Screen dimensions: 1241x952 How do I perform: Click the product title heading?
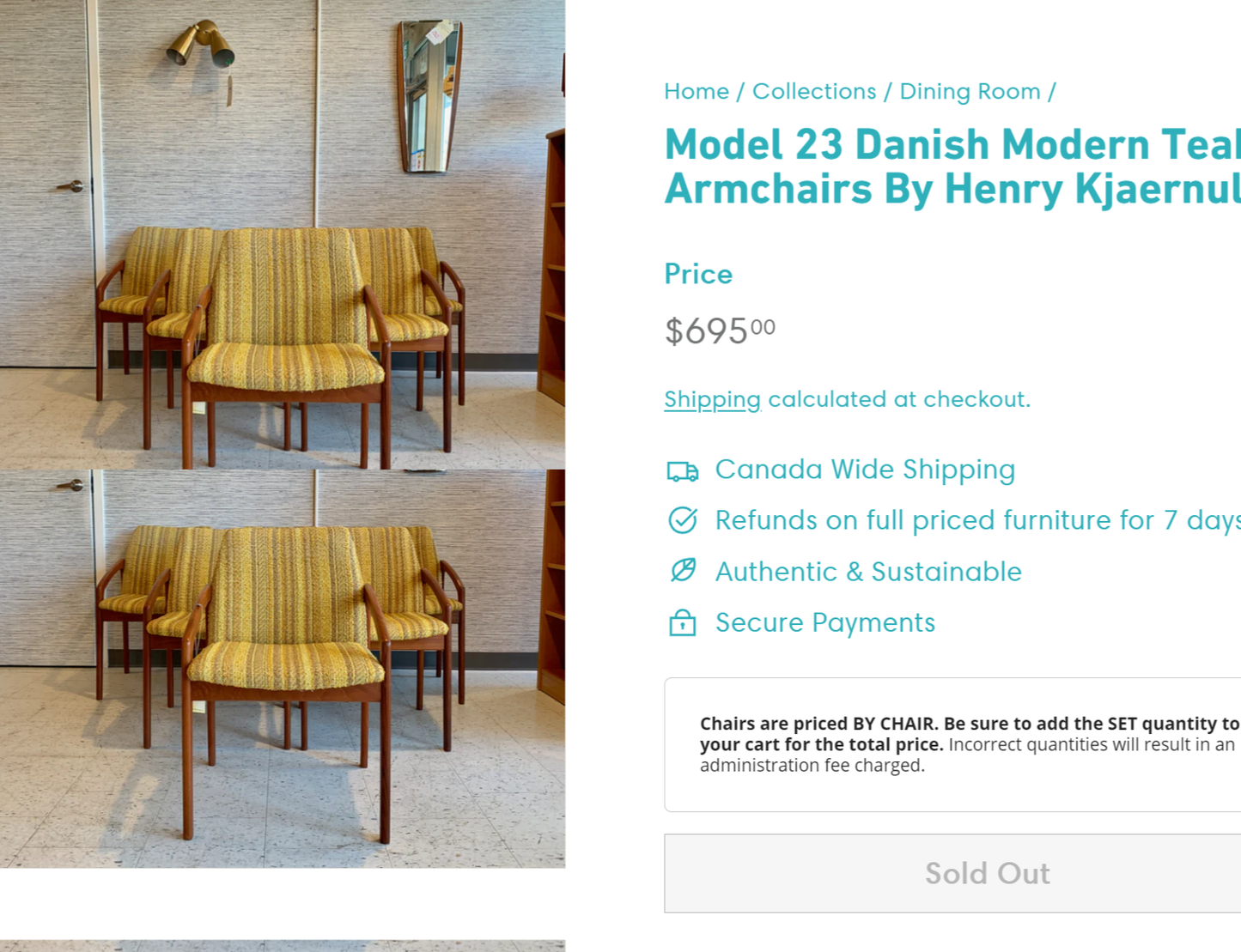tap(952, 167)
